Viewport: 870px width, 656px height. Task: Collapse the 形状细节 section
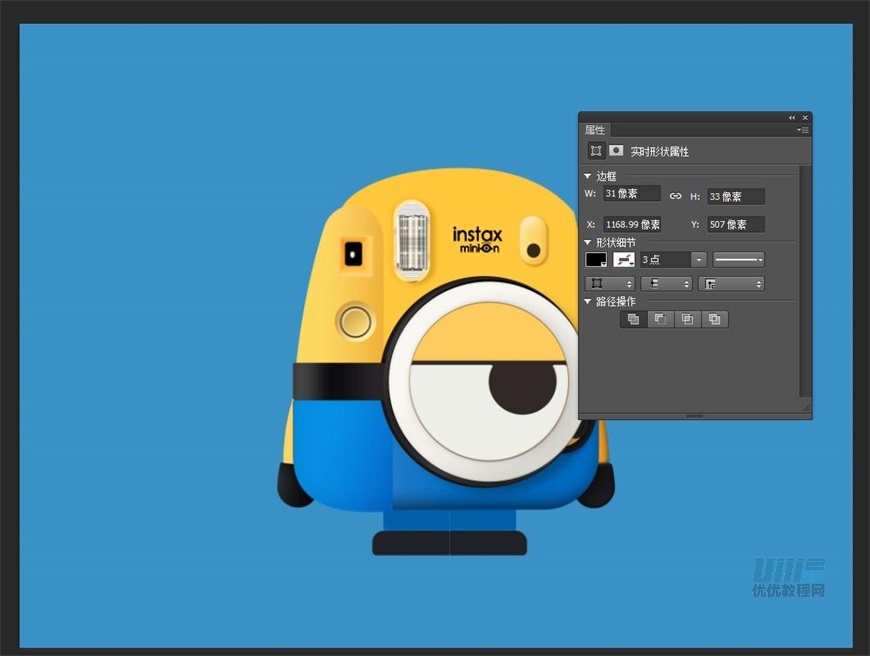point(588,243)
